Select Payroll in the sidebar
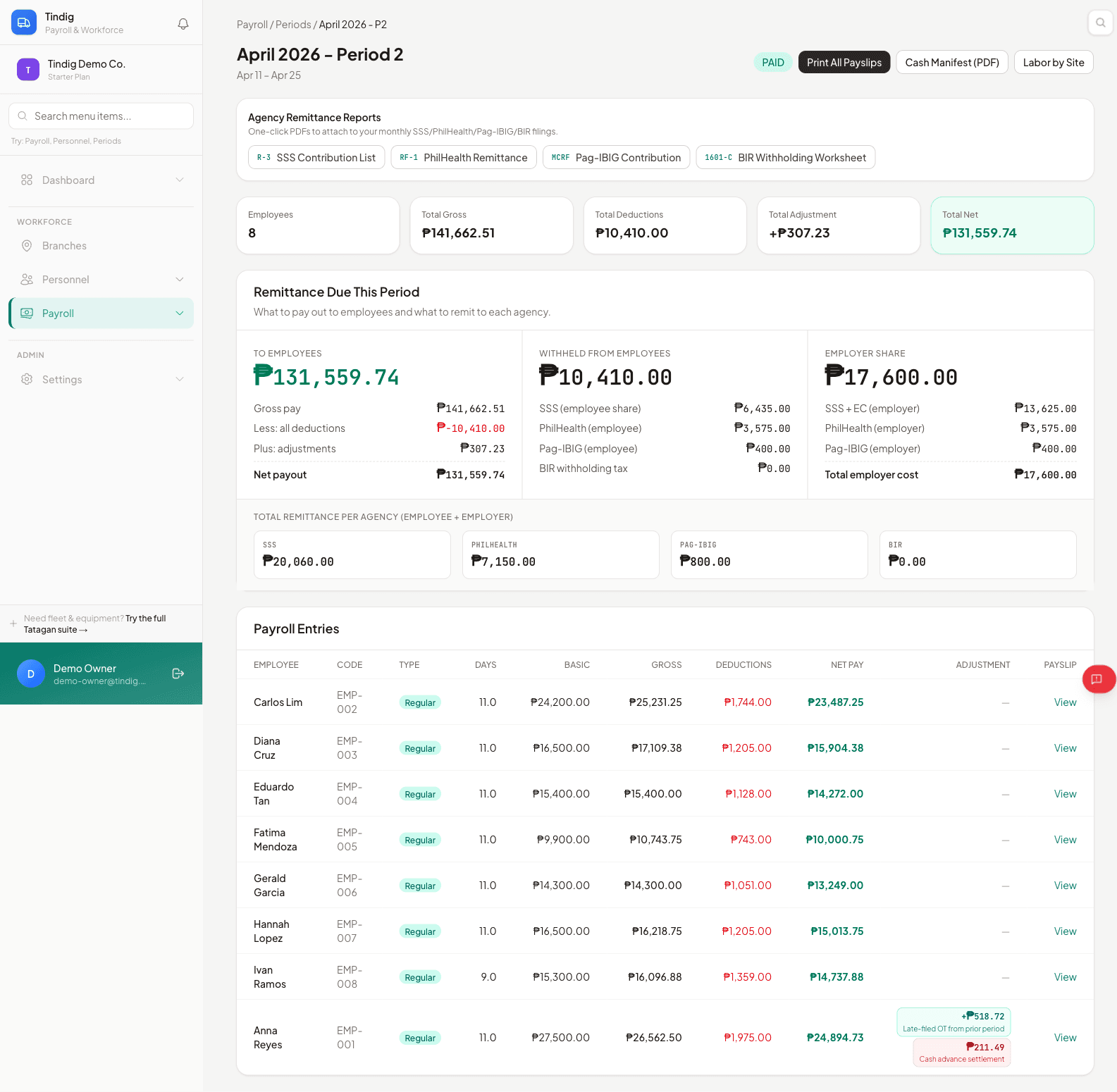 (x=101, y=313)
